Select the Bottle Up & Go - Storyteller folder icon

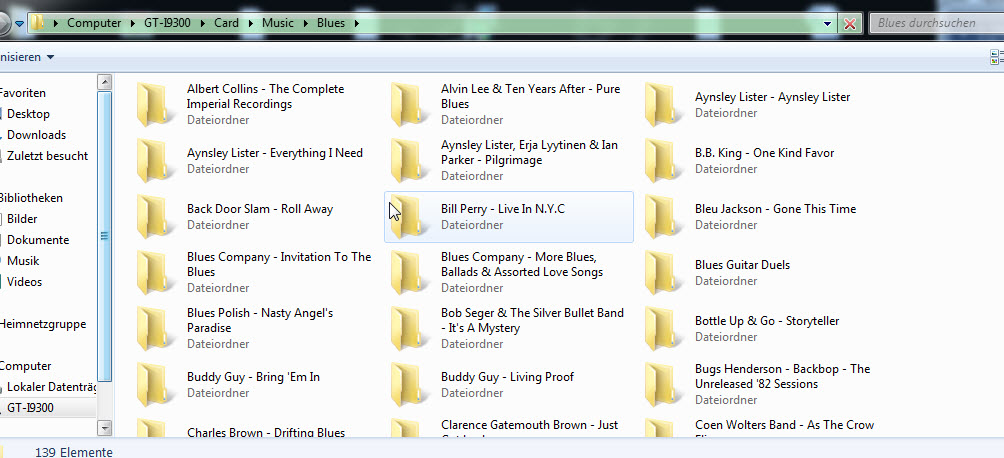click(664, 329)
